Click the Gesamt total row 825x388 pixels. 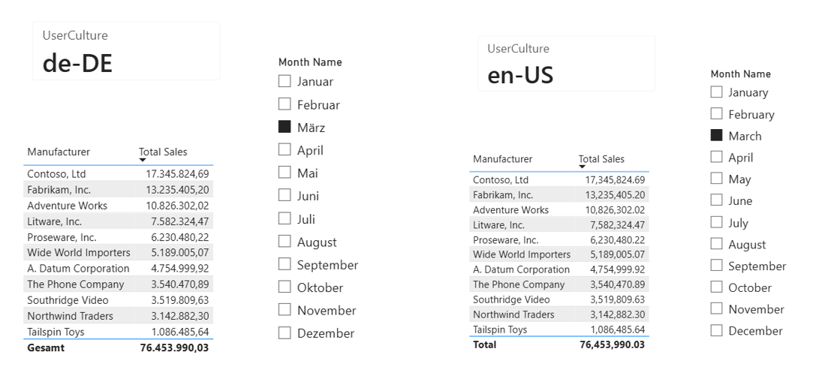point(118,348)
